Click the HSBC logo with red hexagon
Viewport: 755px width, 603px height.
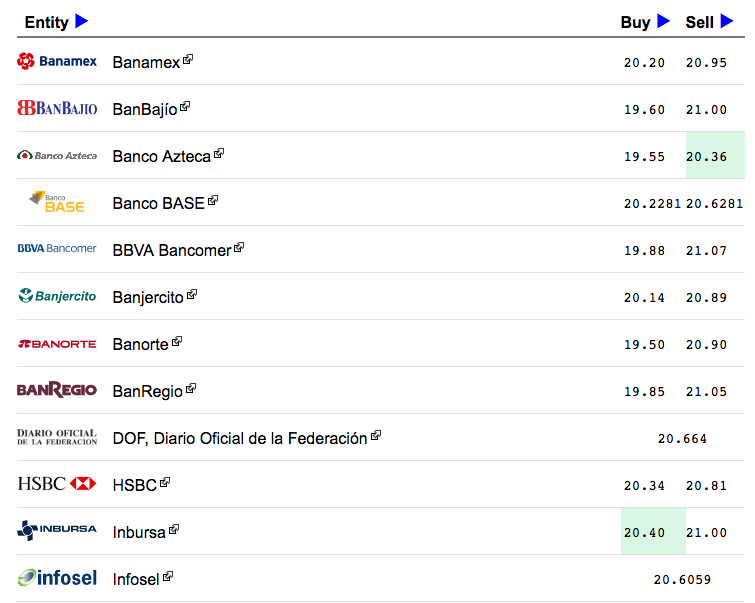(x=57, y=484)
